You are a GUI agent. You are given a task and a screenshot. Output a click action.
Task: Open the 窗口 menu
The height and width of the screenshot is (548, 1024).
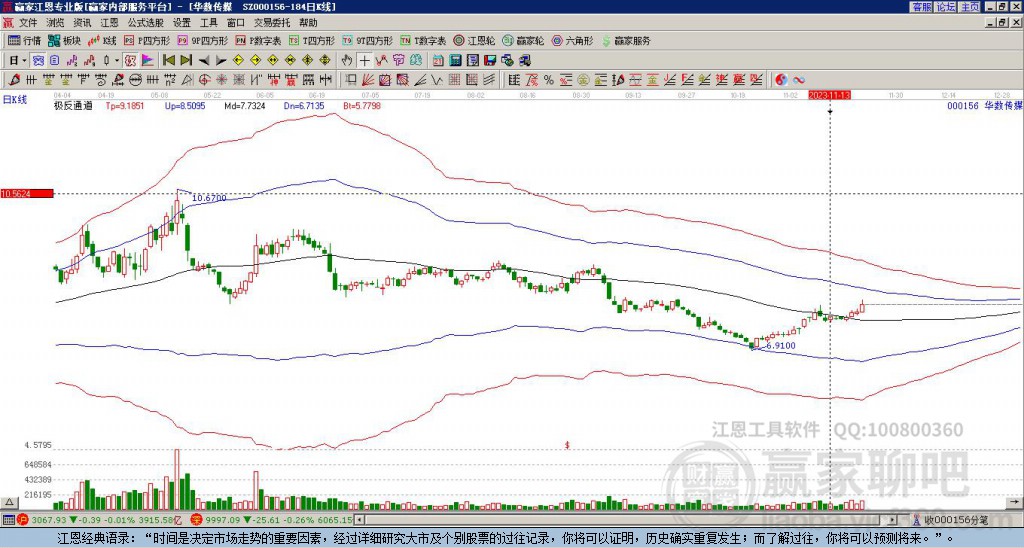pyautogui.click(x=236, y=23)
